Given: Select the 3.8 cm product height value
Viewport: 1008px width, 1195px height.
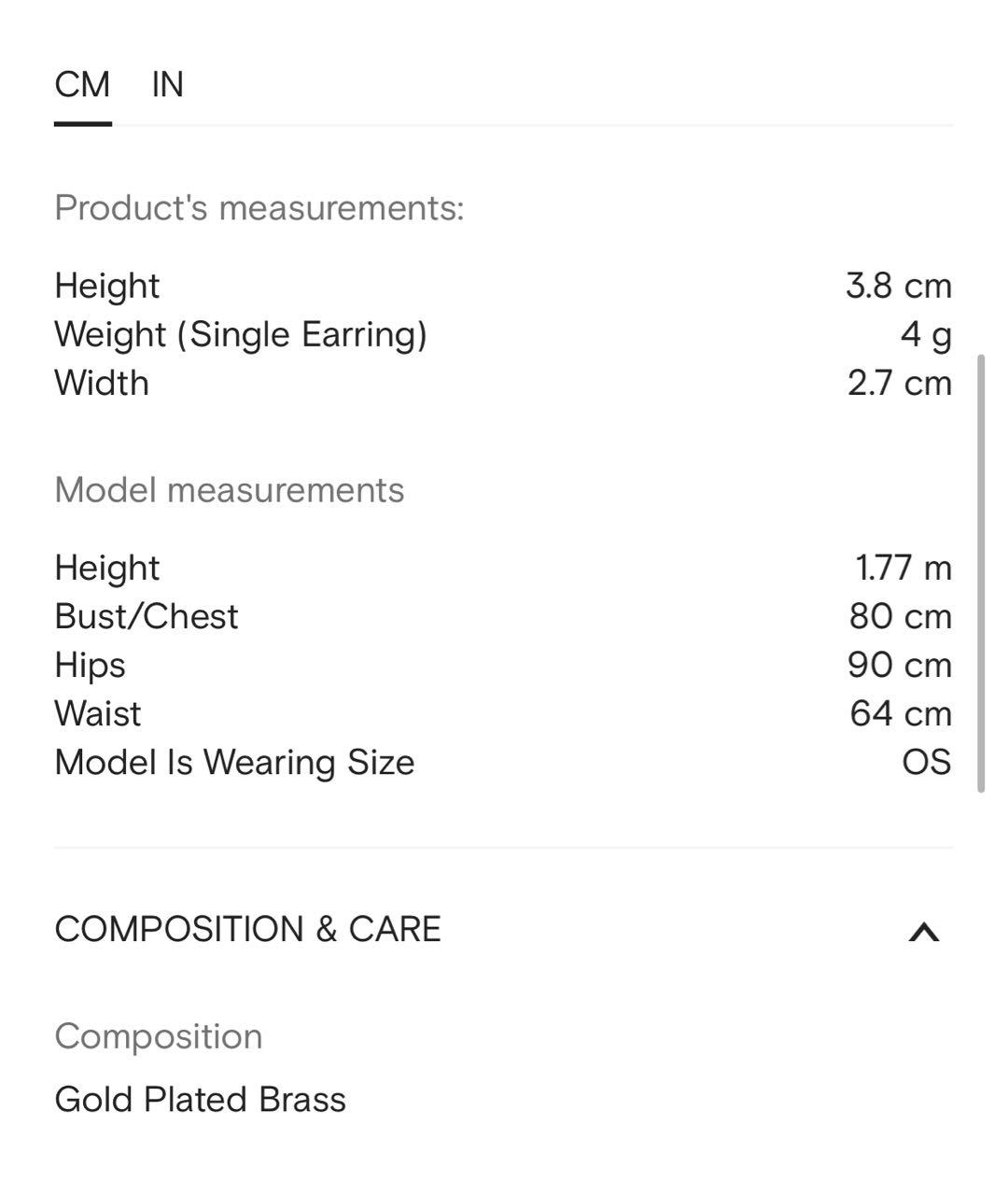Looking at the screenshot, I should coord(898,286).
